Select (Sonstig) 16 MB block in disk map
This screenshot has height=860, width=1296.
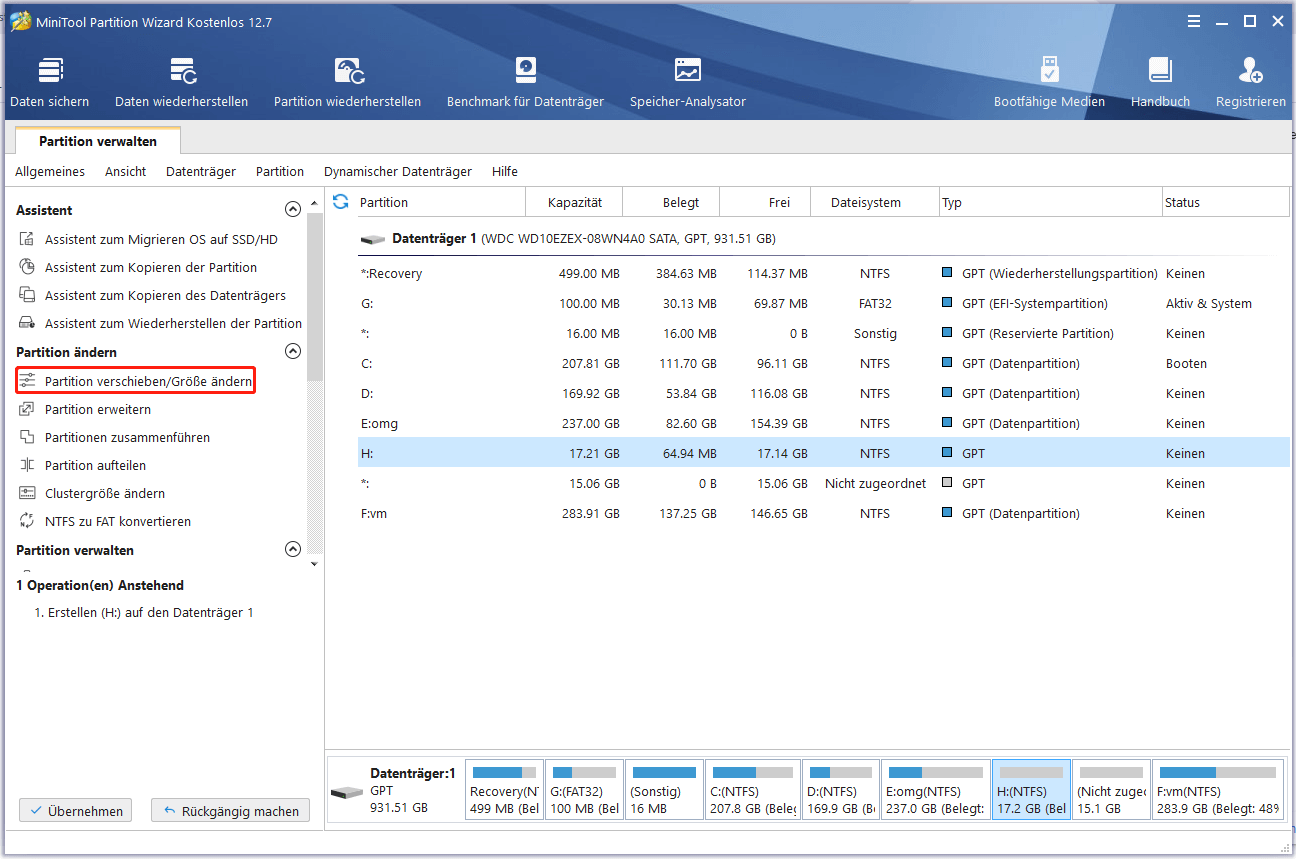(x=664, y=789)
